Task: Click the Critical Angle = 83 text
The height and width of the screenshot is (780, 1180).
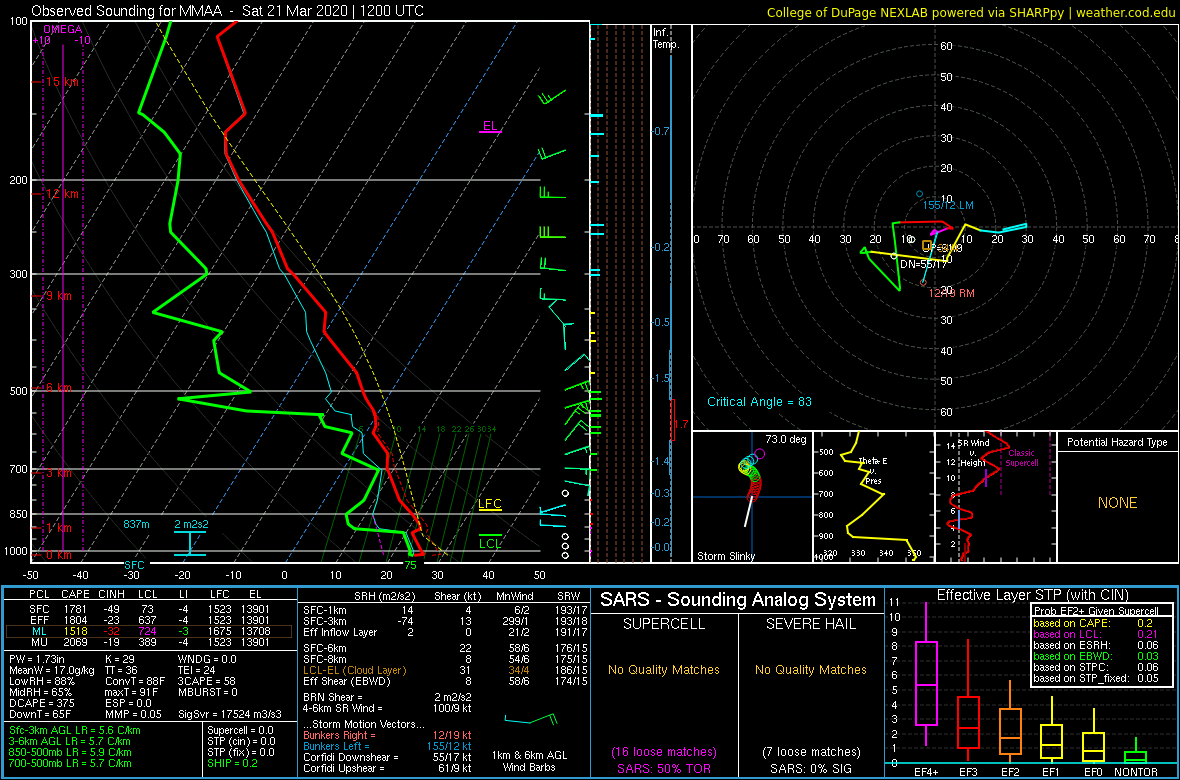Action: [x=759, y=402]
